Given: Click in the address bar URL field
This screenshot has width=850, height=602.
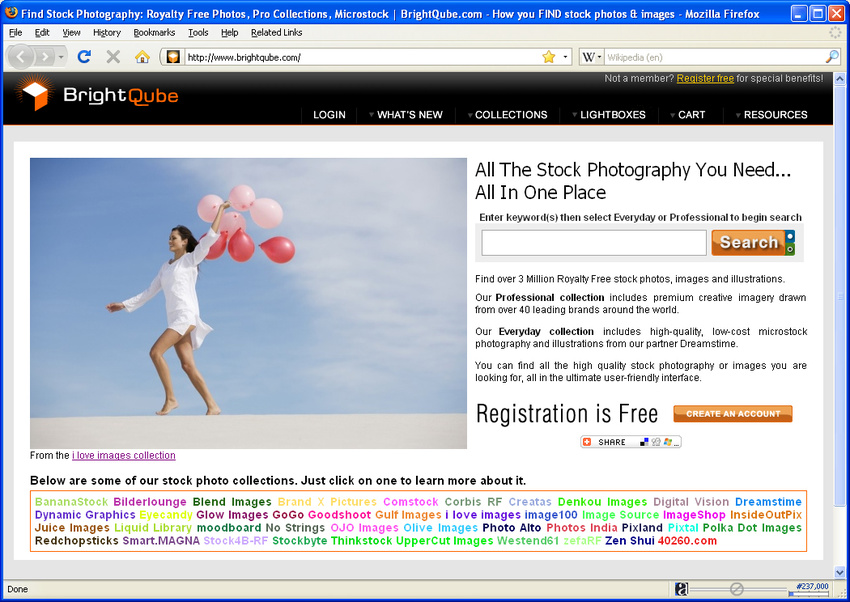Looking at the screenshot, I should click(x=361, y=57).
